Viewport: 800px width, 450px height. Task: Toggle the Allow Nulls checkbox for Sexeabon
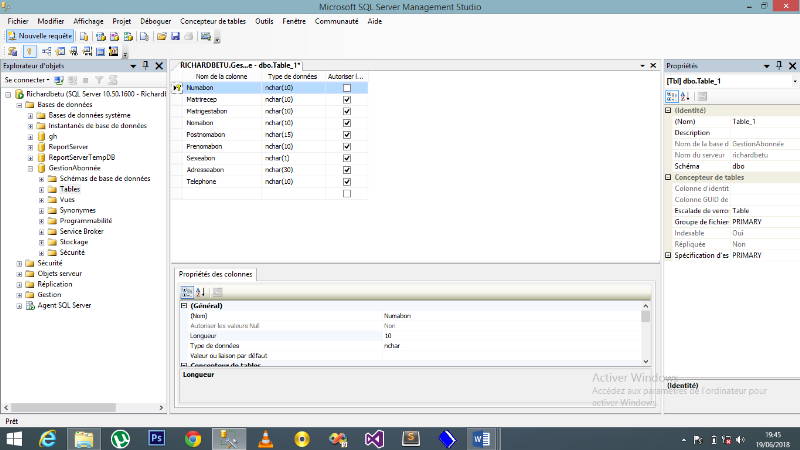click(x=347, y=158)
